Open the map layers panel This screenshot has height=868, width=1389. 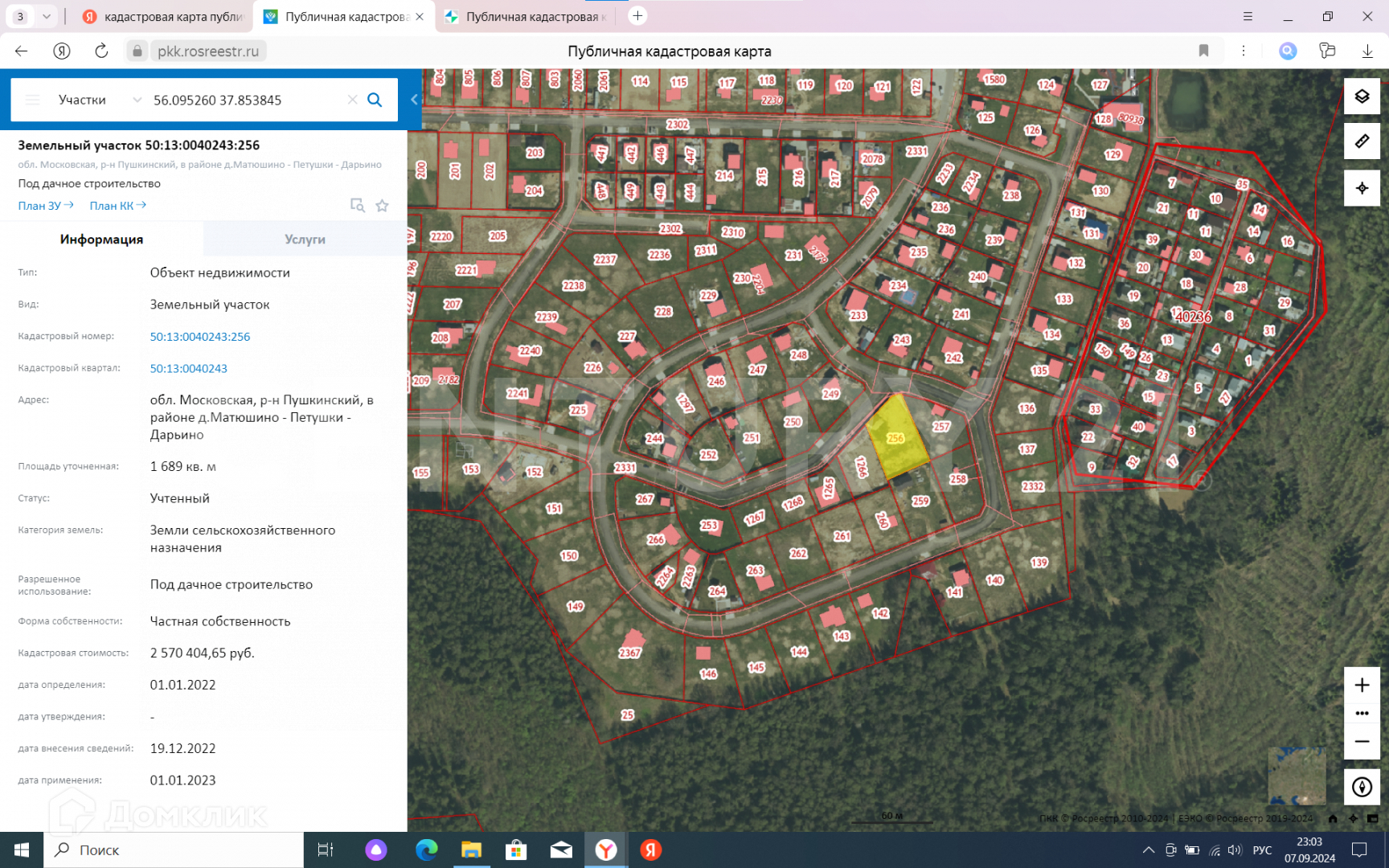tap(1362, 96)
